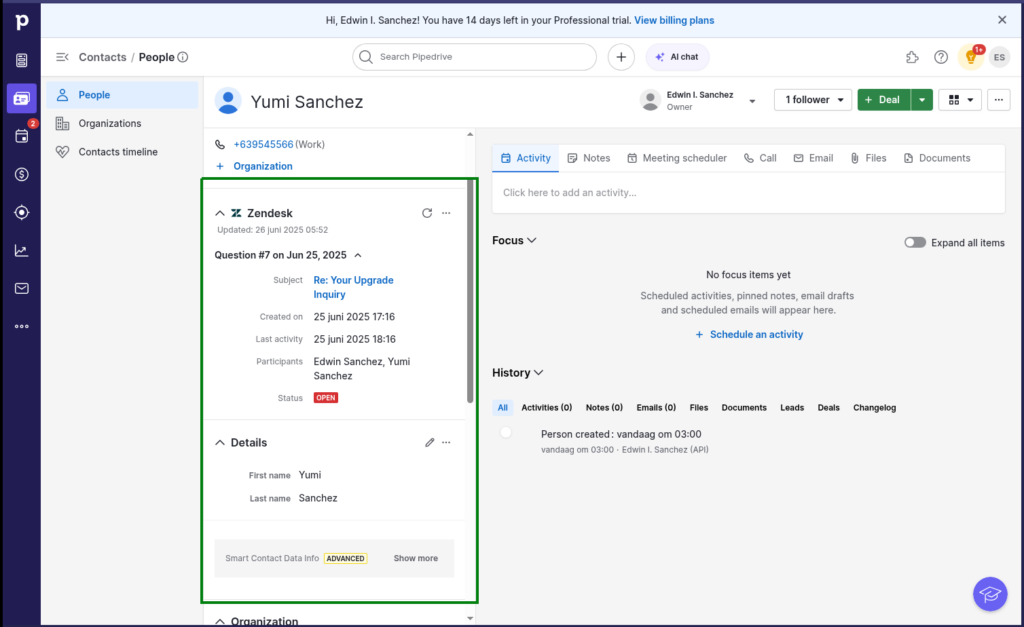Collapse the Details section

click(219, 443)
